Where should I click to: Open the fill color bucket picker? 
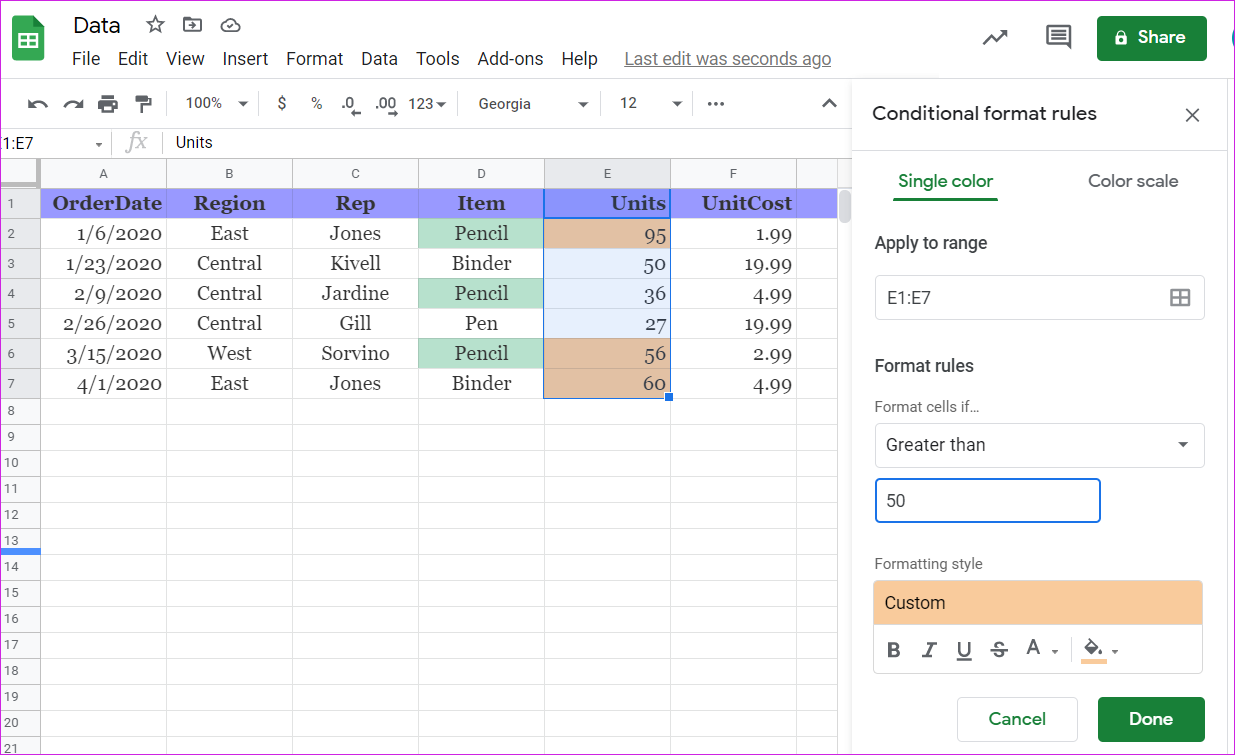tap(1095, 651)
